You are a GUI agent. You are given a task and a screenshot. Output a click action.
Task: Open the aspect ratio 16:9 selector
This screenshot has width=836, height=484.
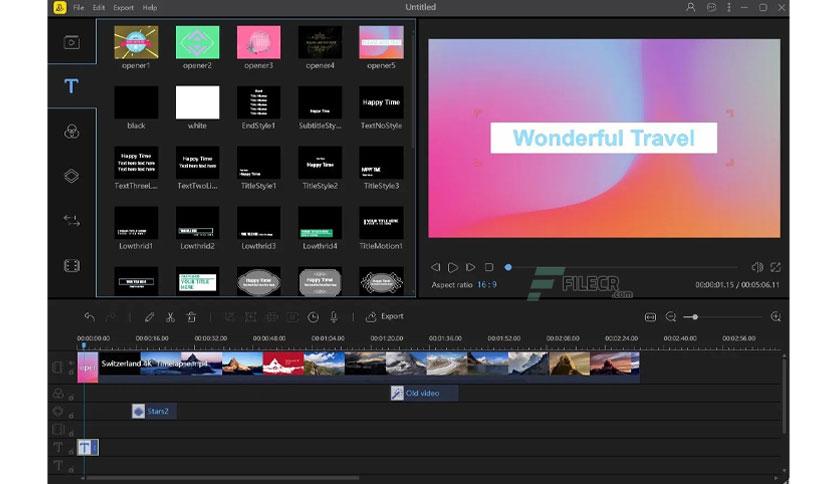487,285
